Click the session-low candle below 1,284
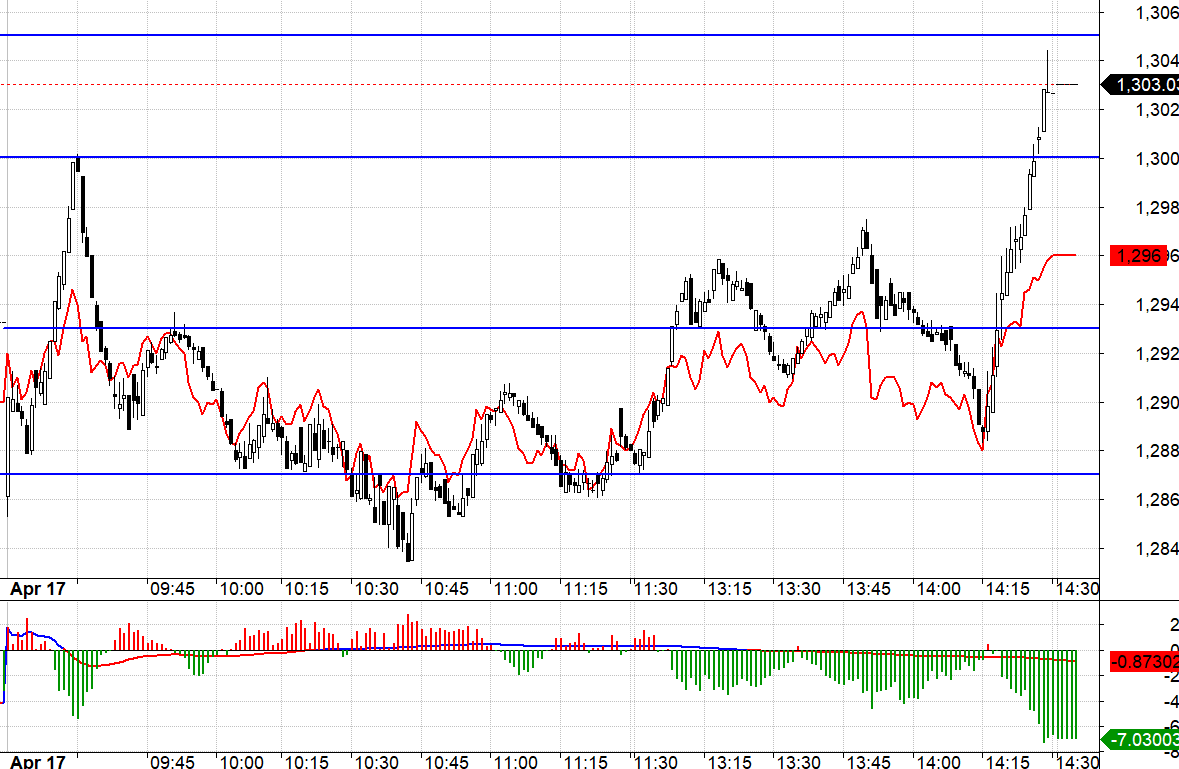 pos(410,551)
